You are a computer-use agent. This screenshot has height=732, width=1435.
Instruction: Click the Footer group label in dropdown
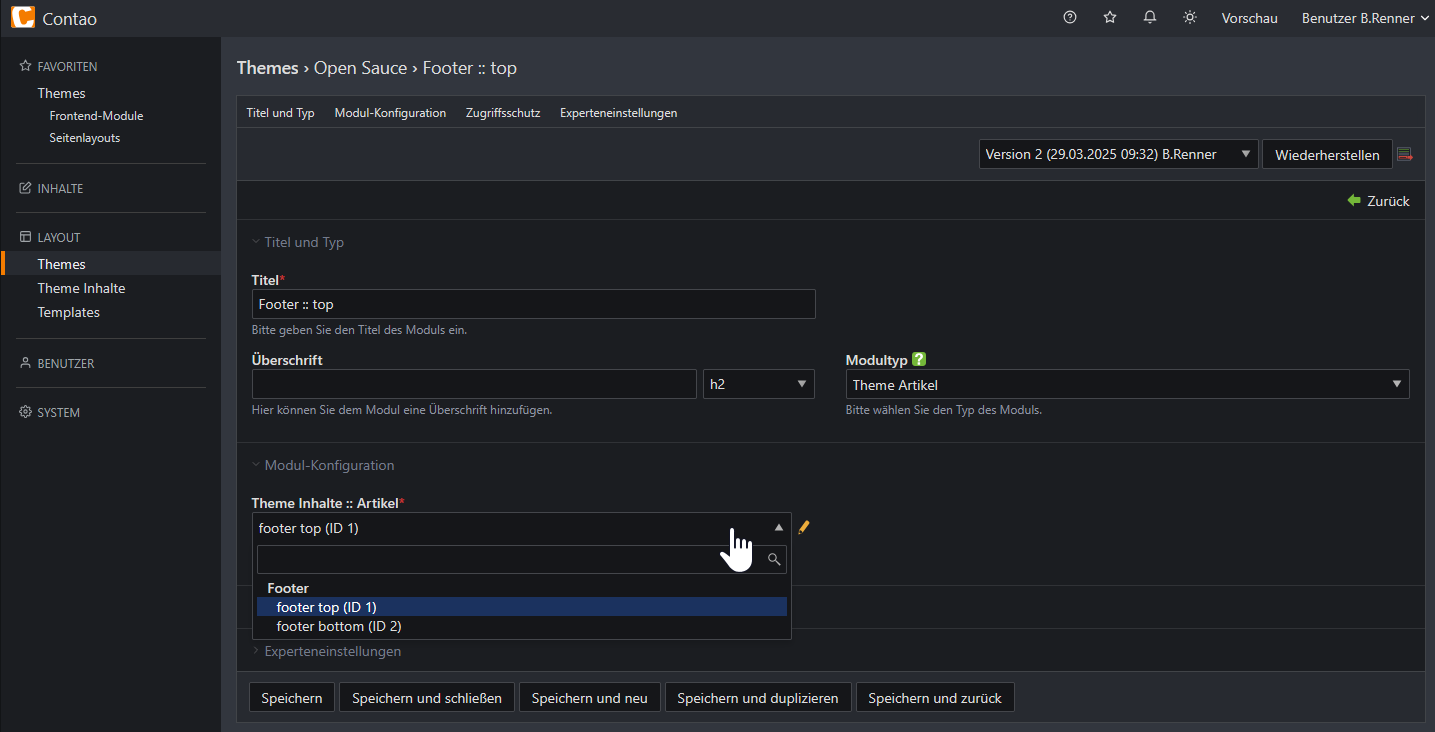tap(288, 588)
